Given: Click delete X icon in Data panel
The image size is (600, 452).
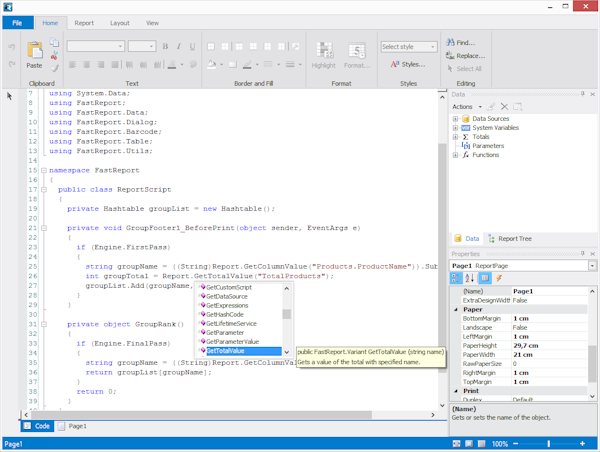Looking at the screenshot, I should point(504,106).
